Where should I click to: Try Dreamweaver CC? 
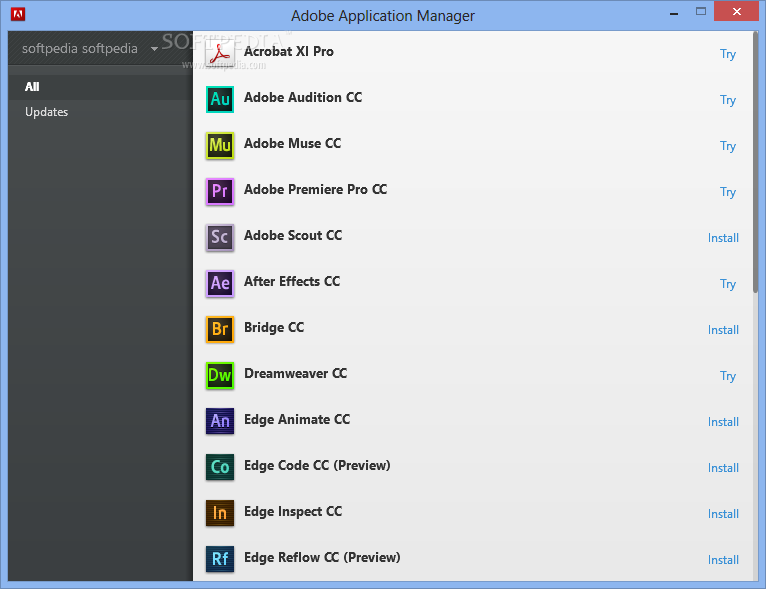coord(728,376)
